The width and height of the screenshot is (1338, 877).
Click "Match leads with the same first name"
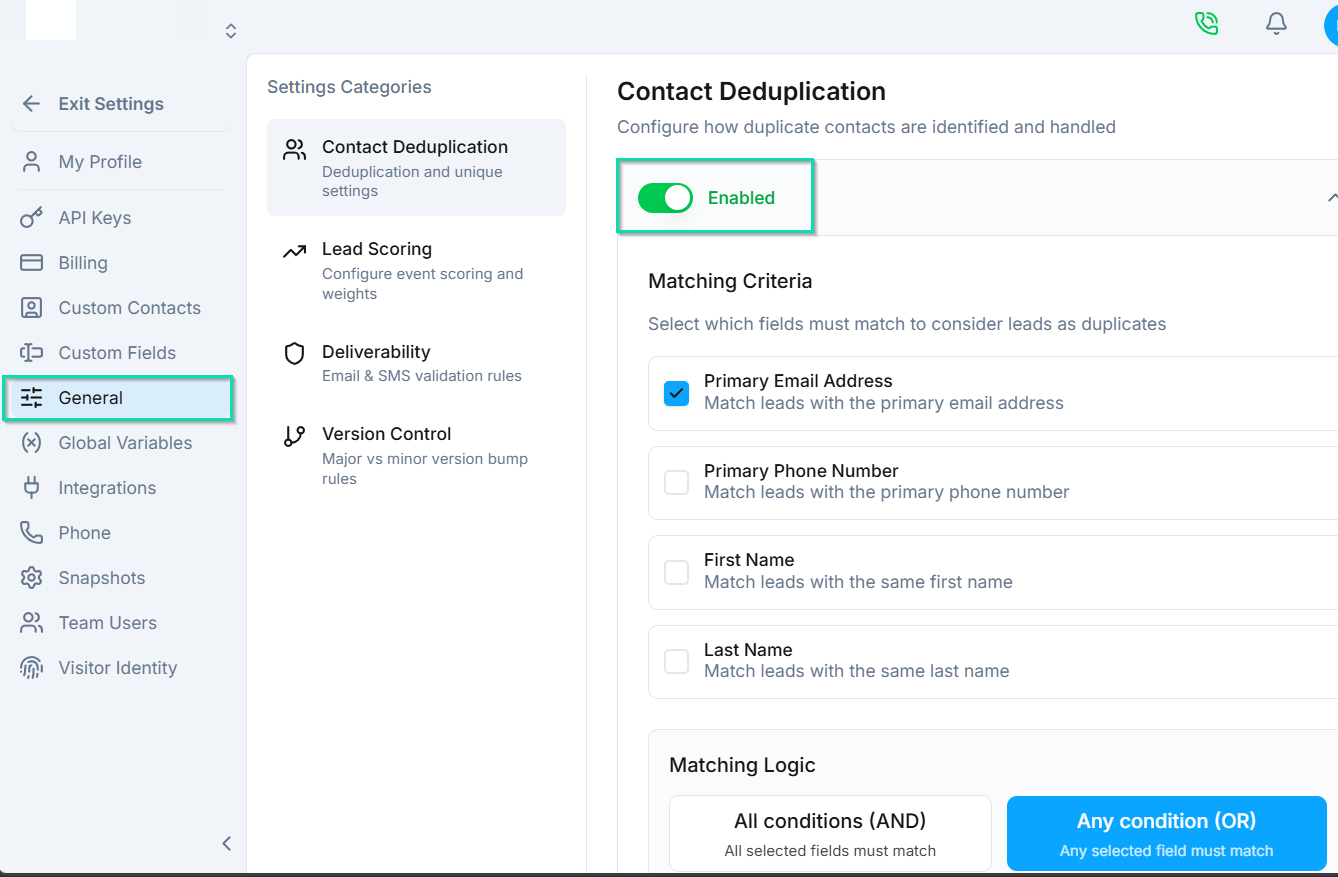point(858,582)
